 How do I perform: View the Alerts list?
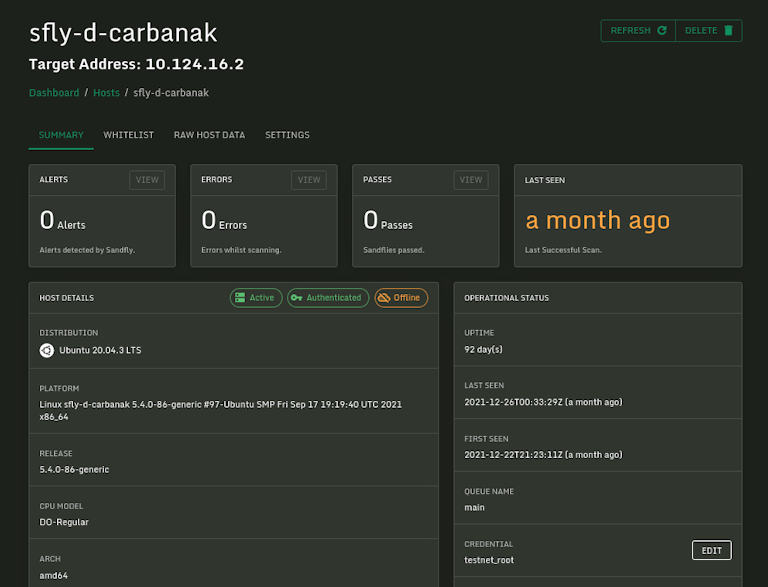tap(147, 180)
